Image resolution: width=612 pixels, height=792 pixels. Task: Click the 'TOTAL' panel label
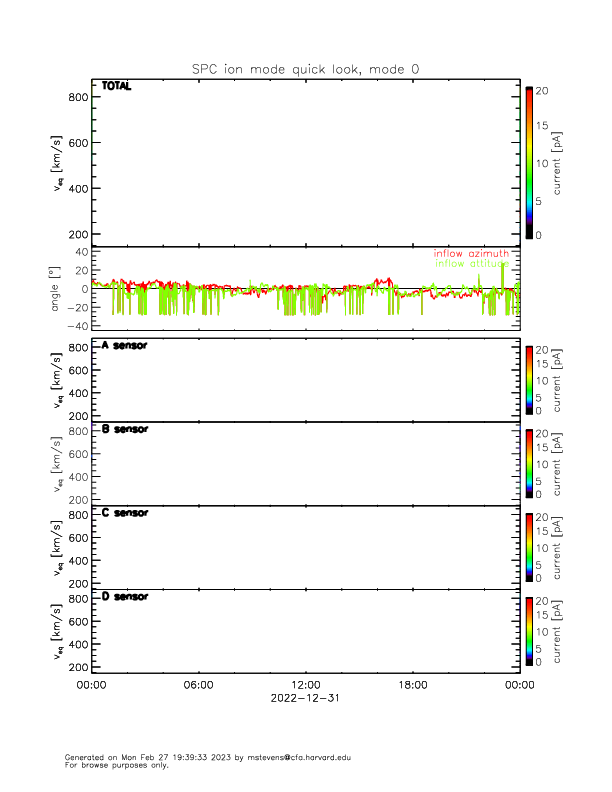point(116,86)
